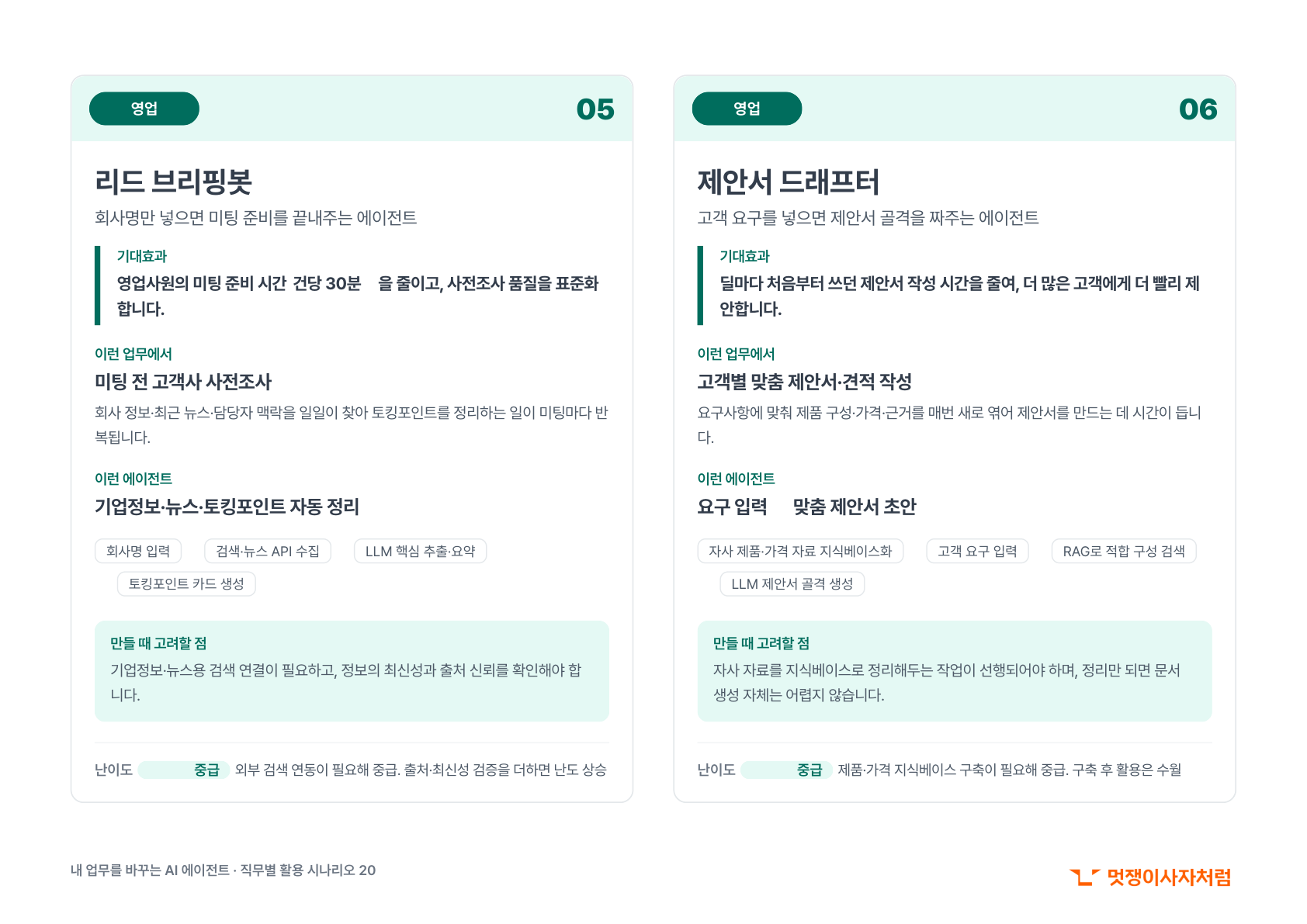
Task: Click the 고객 요구 입력 chip
Action: (977, 551)
